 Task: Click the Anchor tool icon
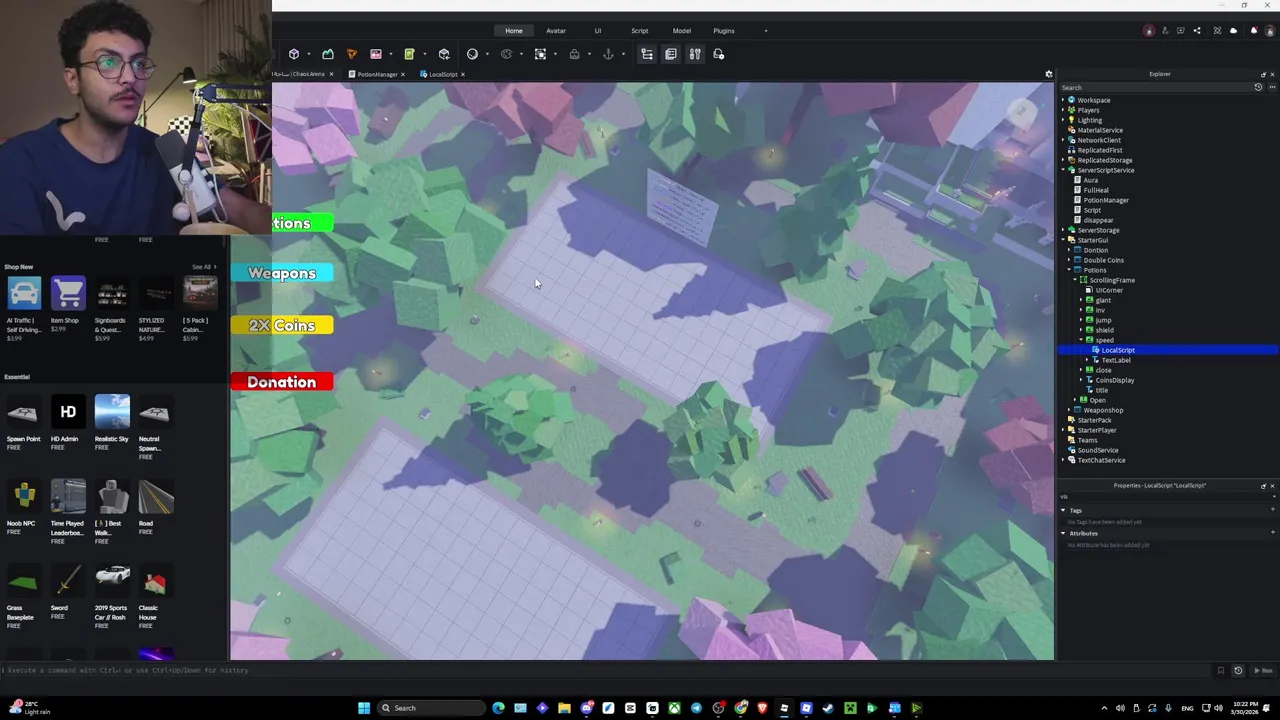click(608, 54)
